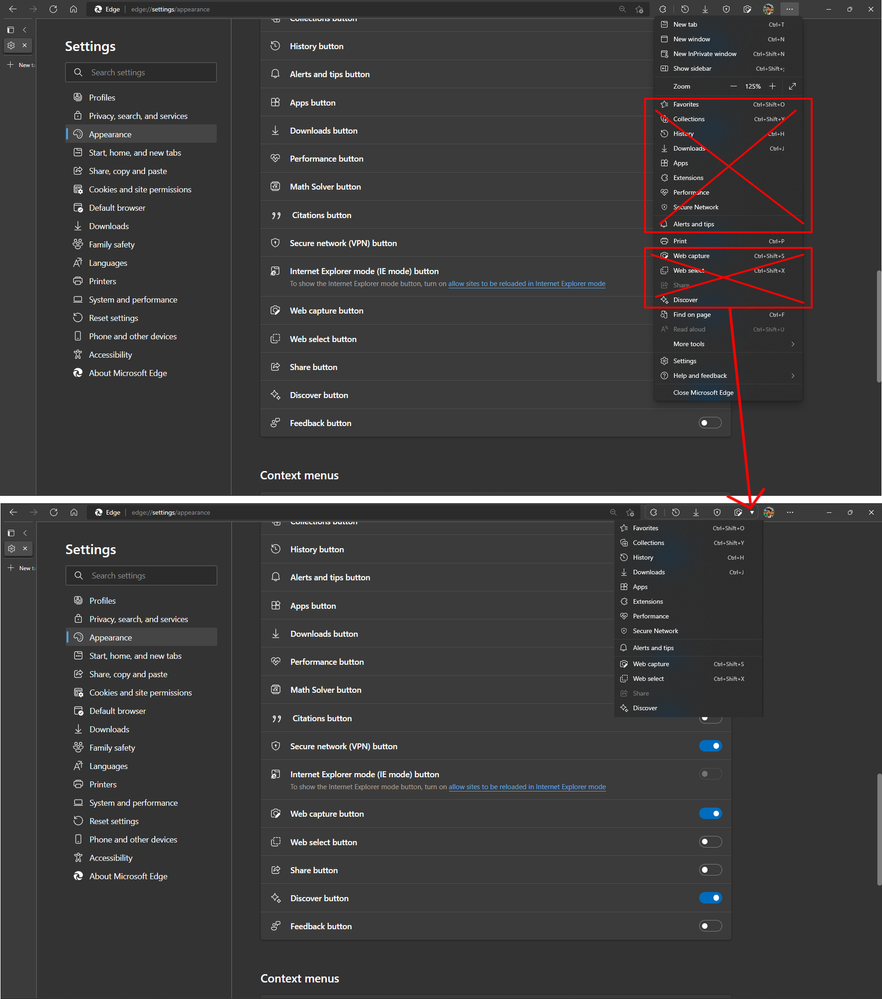Toggle Share button switch in bottom screenshot
The height and width of the screenshot is (999, 882).
[711, 870]
